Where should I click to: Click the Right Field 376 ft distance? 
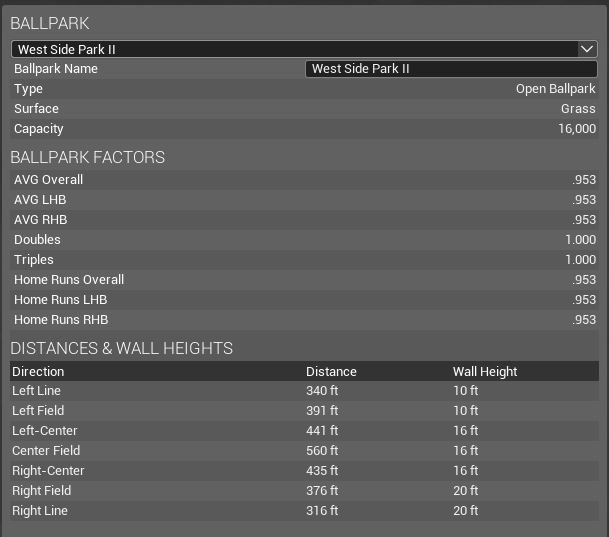(x=322, y=491)
